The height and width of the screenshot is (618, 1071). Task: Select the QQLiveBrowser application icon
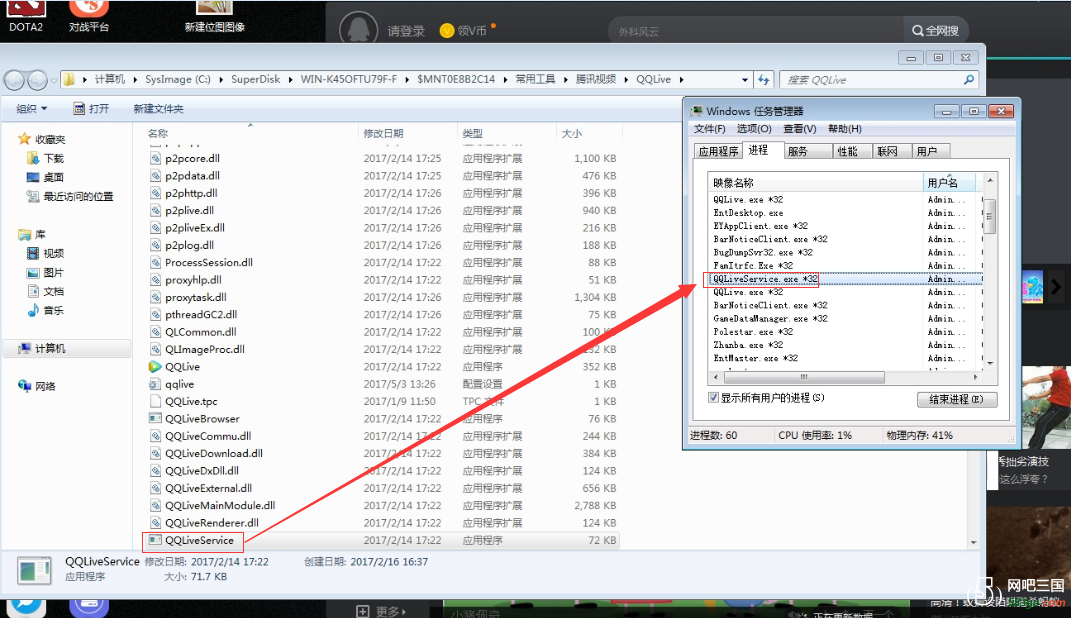(155, 419)
